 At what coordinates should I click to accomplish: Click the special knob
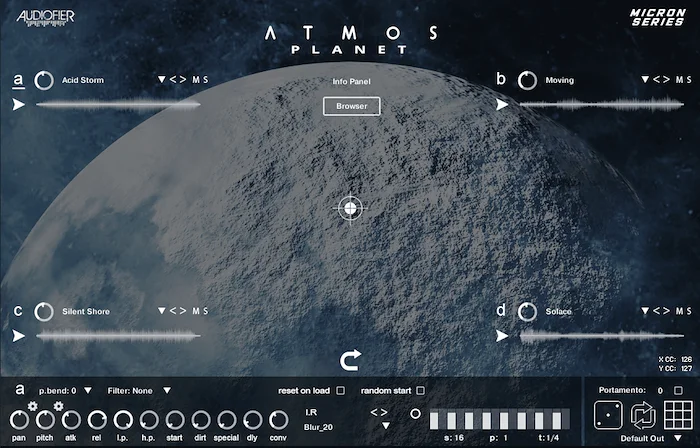pyautogui.click(x=226, y=420)
